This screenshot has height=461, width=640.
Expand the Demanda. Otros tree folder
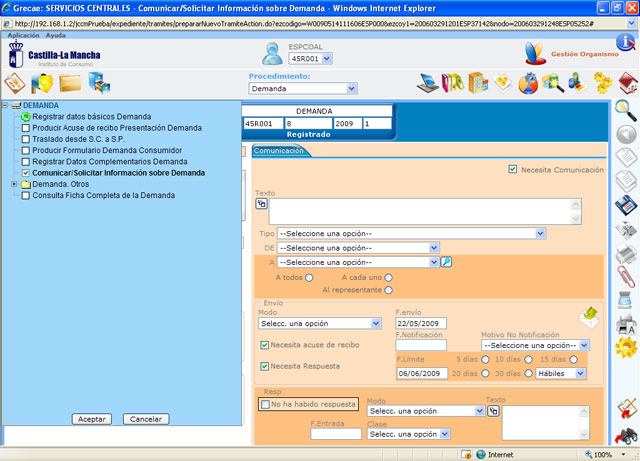click(14, 184)
